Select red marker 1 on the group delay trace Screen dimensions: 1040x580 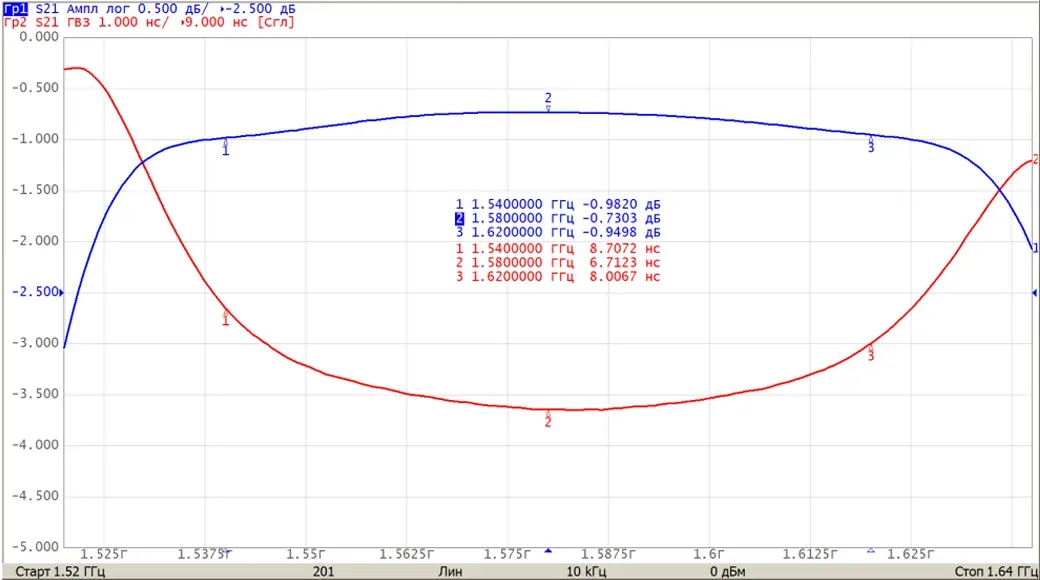click(x=226, y=318)
